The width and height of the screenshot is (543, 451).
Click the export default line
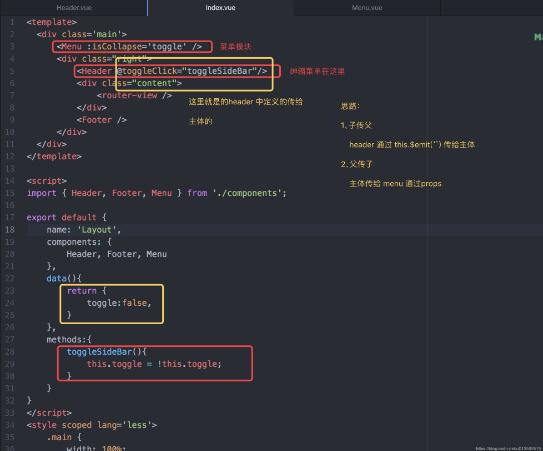[66, 218]
